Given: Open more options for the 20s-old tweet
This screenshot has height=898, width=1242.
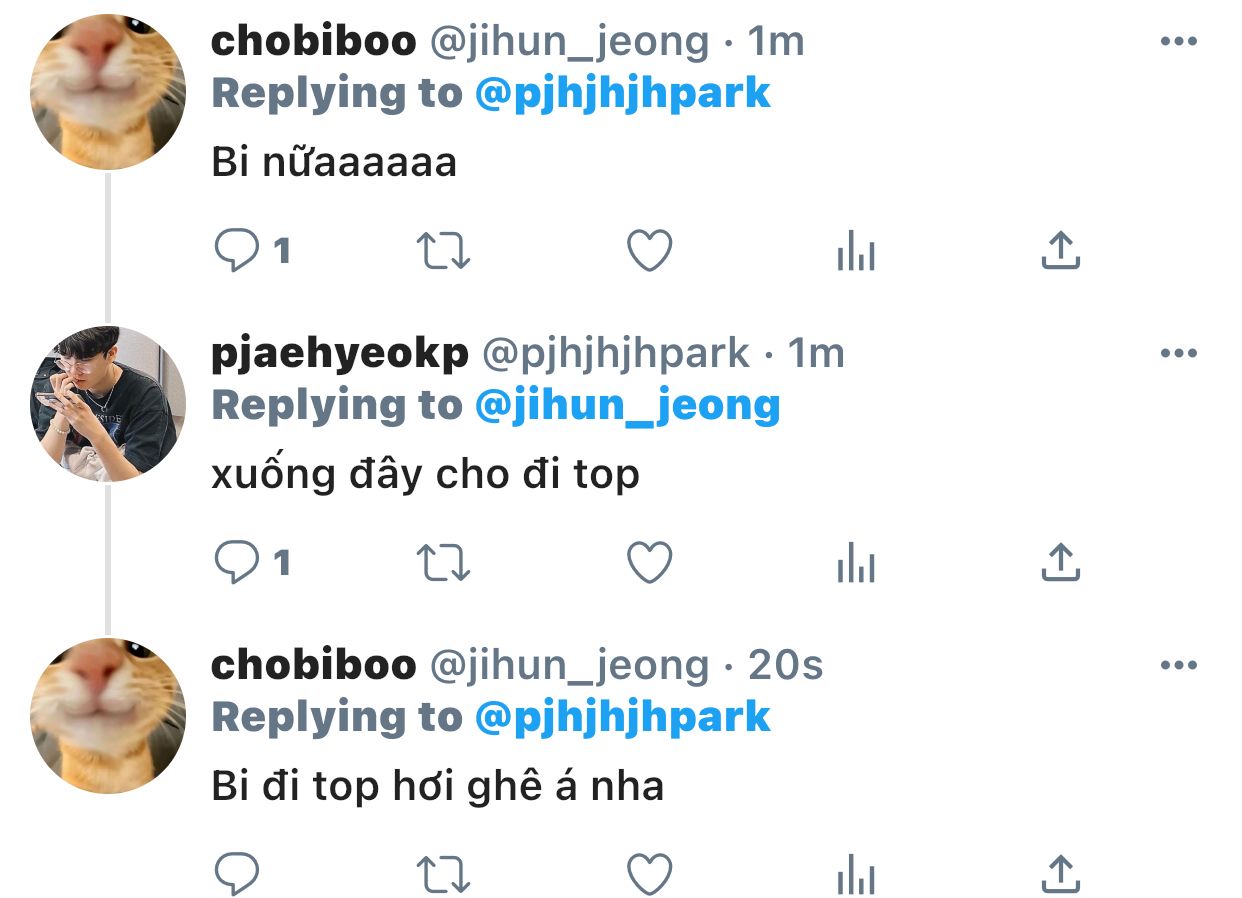Looking at the screenshot, I should click(x=1178, y=665).
